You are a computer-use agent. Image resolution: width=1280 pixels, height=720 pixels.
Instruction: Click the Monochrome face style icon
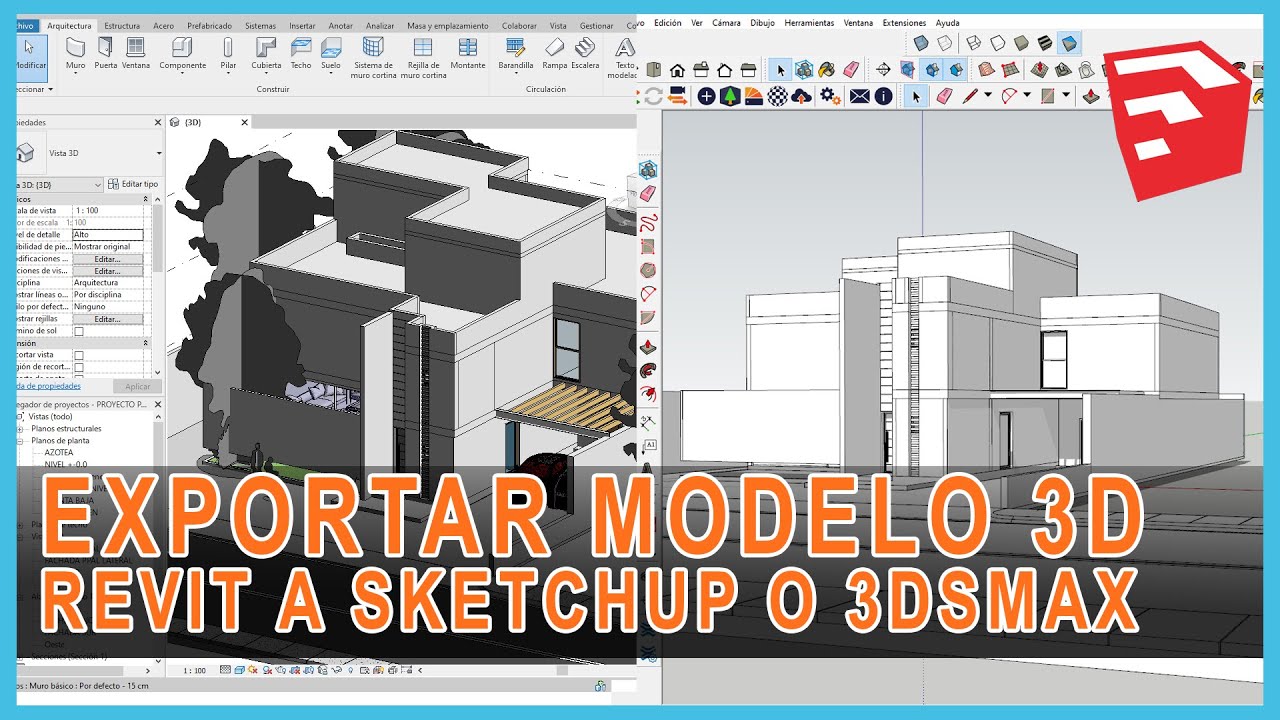(1069, 44)
